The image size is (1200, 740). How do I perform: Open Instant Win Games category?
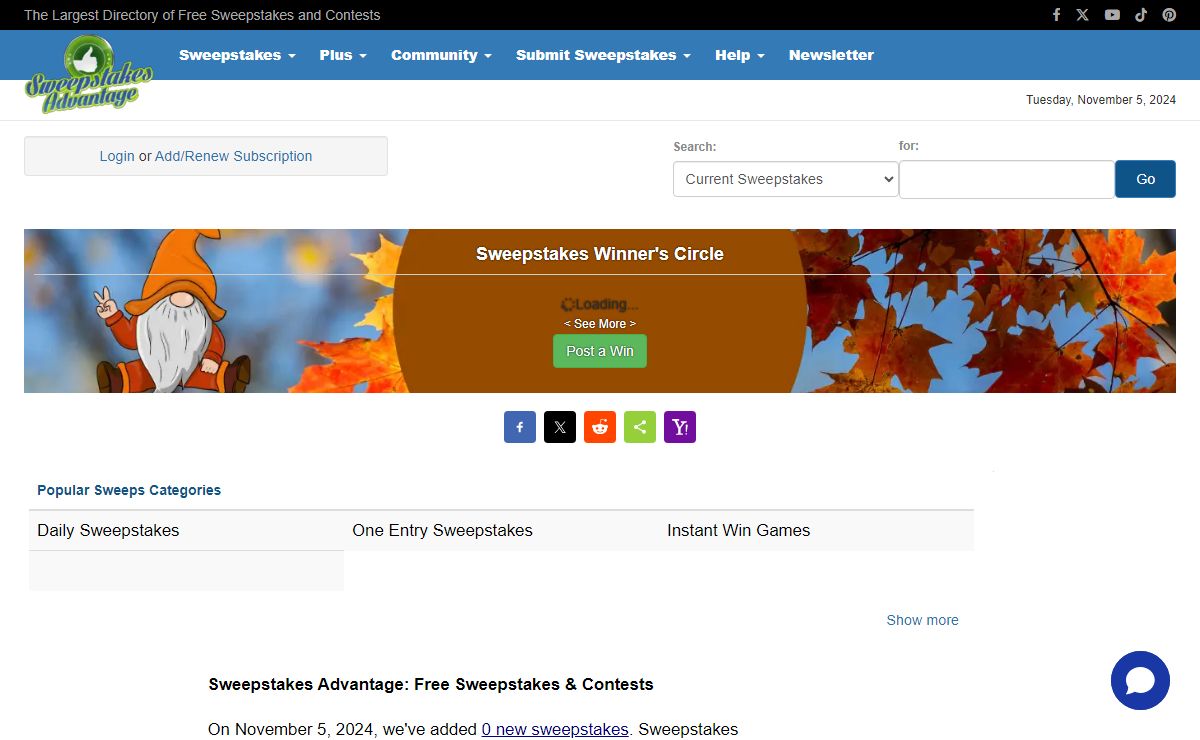pos(738,530)
